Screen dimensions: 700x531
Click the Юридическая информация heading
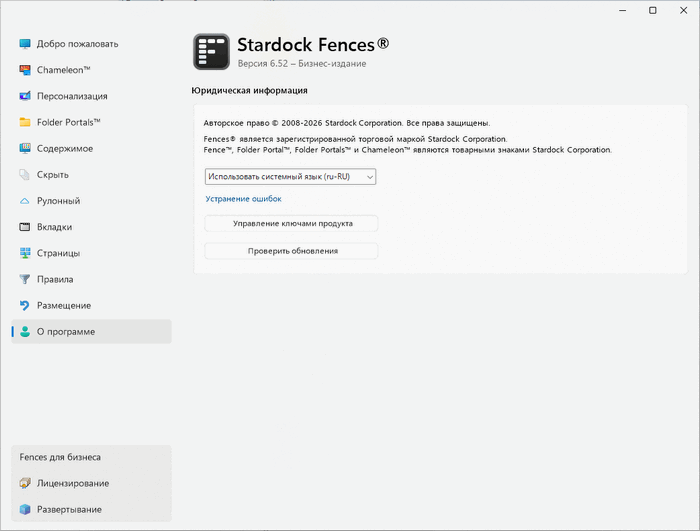pyautogui.click(x=249, y=91)
